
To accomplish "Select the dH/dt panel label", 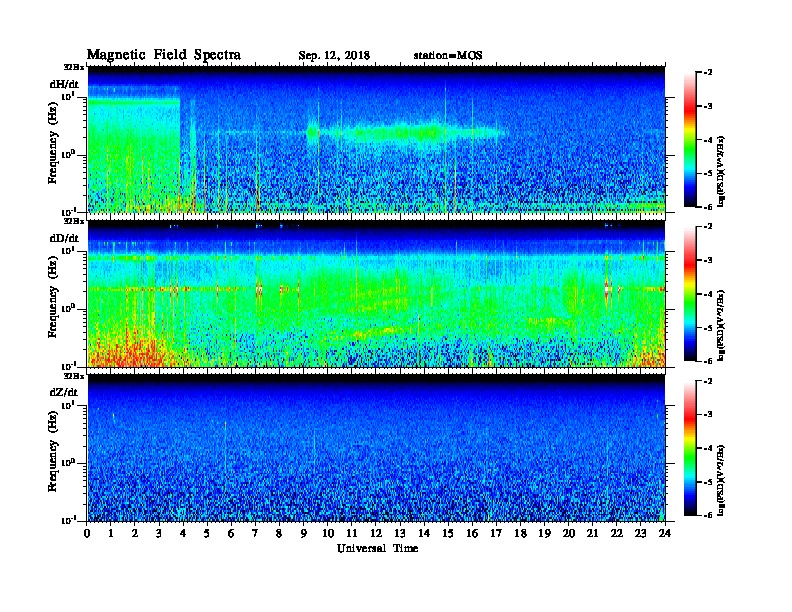I will click(64, 84).
